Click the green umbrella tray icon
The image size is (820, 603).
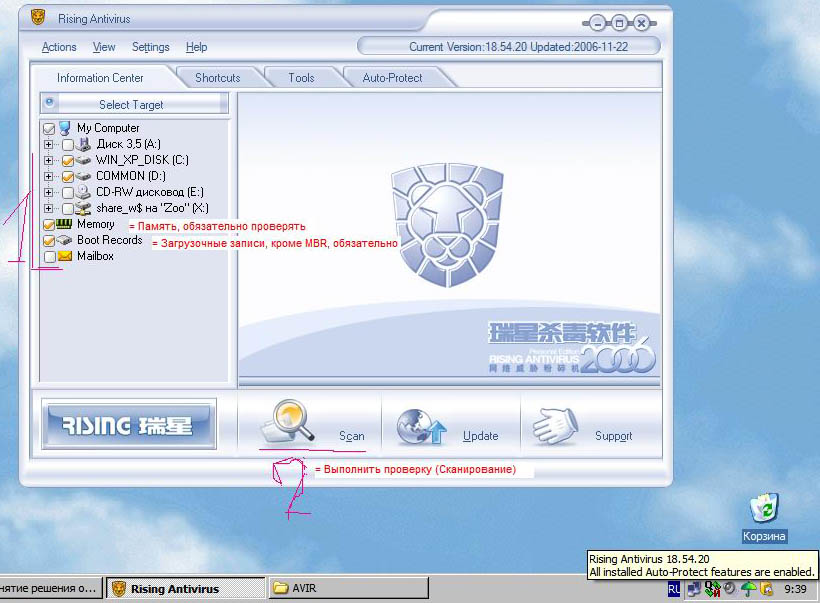click(x=748, y=589)
